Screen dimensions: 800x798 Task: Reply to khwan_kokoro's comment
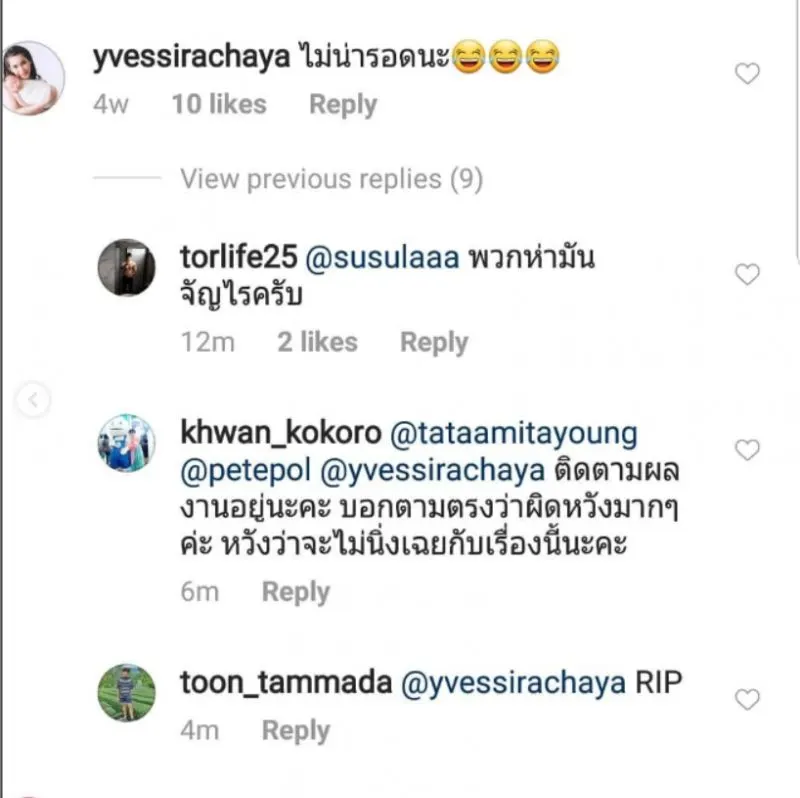click(295, 592)
